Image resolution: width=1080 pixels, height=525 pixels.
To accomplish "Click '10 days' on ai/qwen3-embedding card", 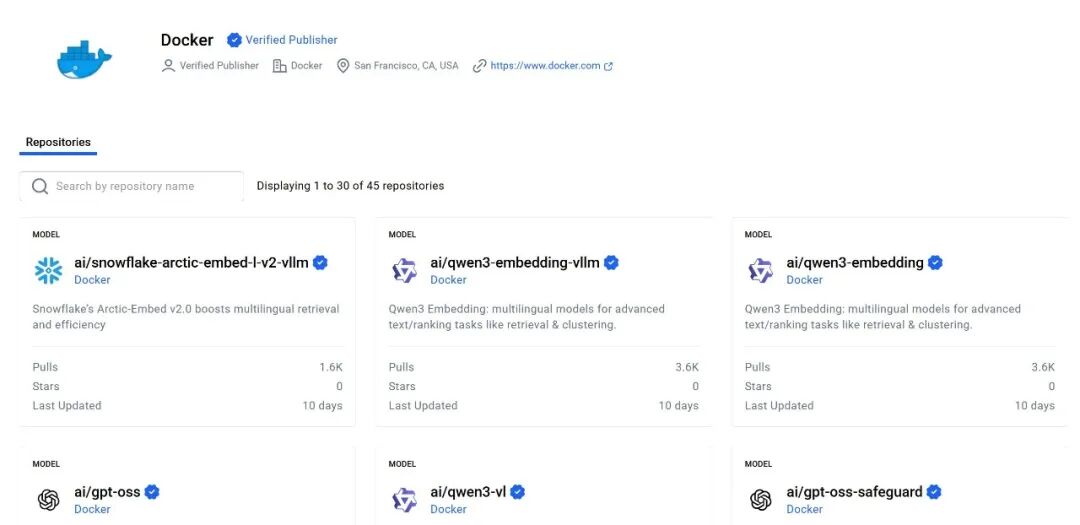I will [1035, 406].
